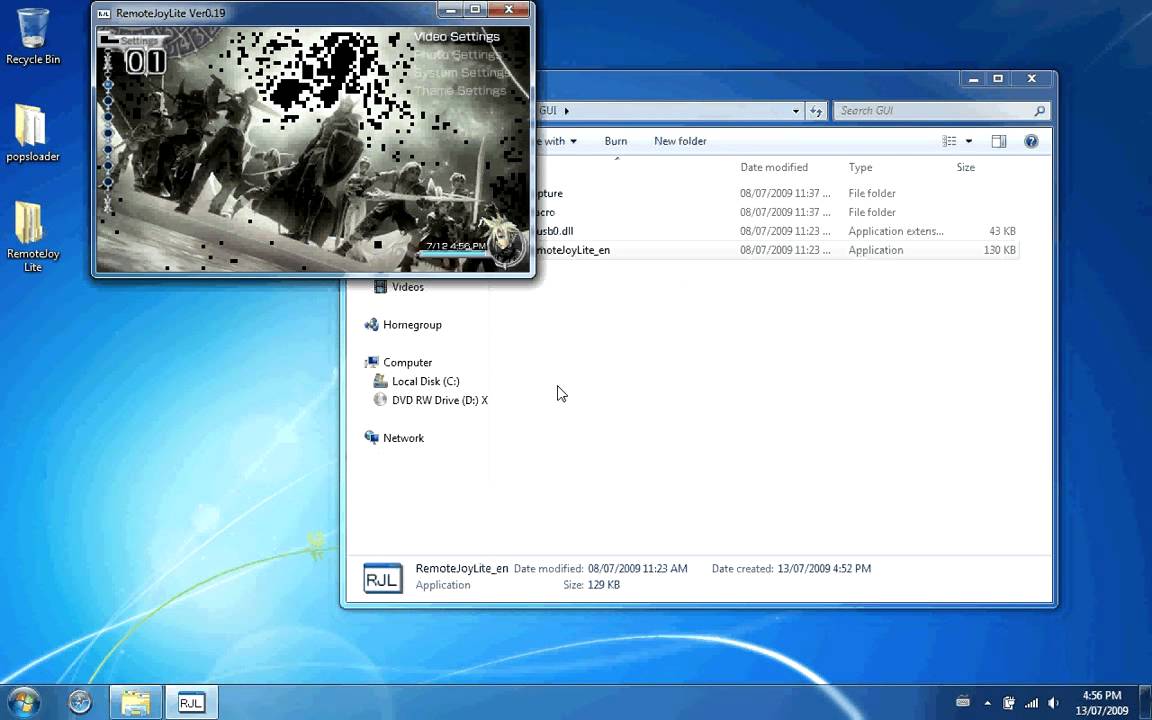Screen dimensions: 1152x720
Task: Click the Type cell reading Application extens...
Action: coord(896,231)
